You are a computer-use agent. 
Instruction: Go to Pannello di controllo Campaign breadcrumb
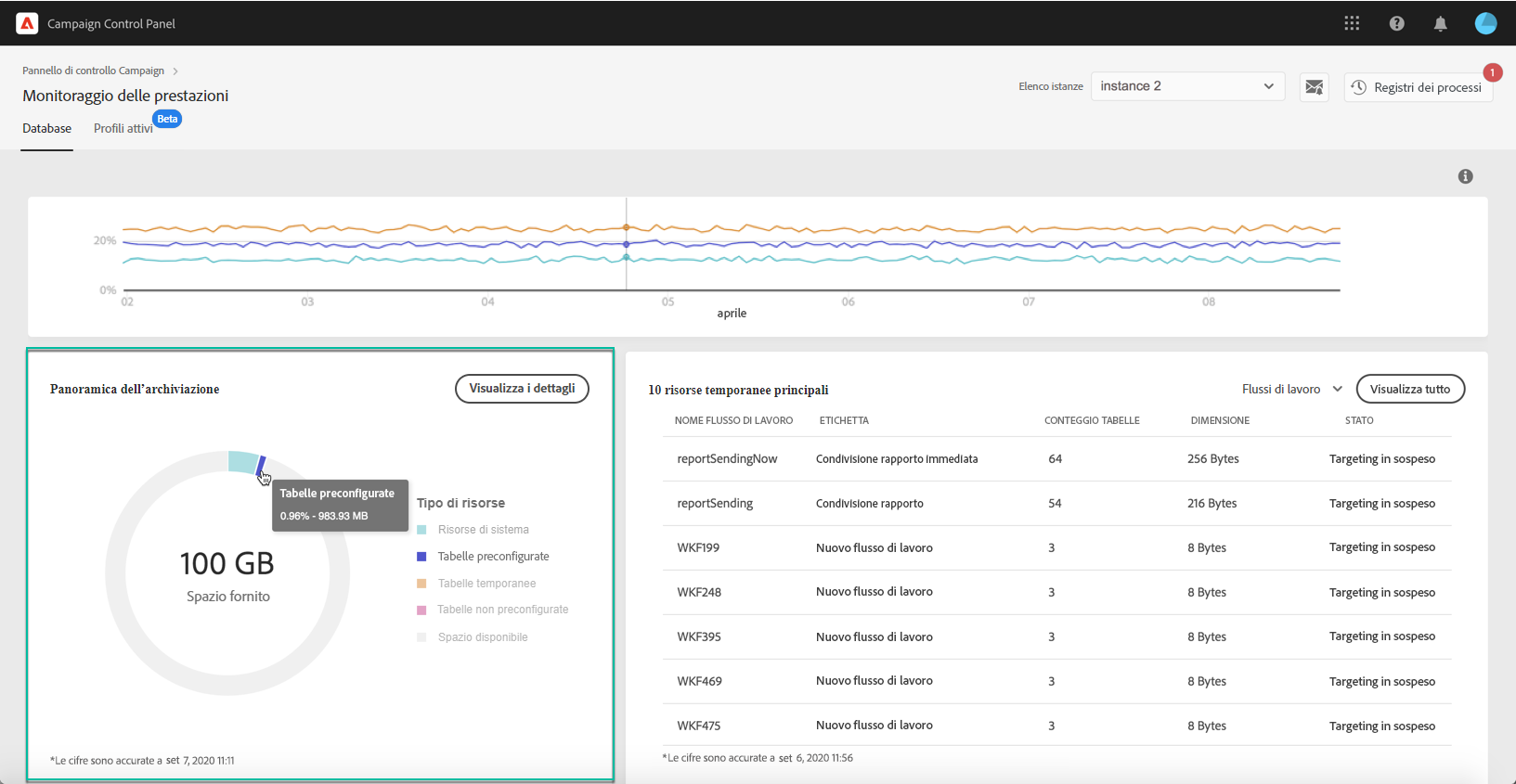point(93,71)
